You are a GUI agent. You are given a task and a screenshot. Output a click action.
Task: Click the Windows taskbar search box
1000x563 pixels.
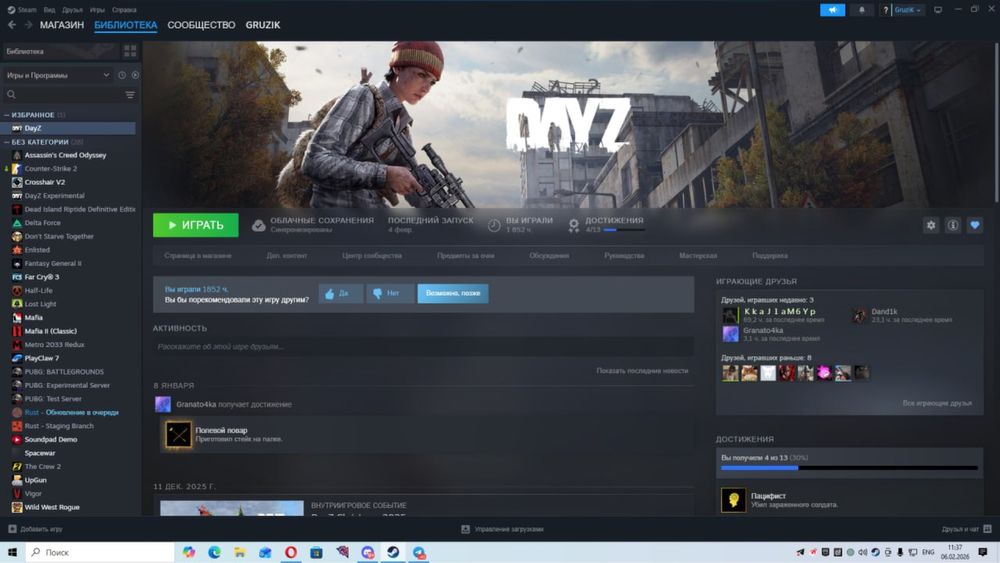(100, 552)
